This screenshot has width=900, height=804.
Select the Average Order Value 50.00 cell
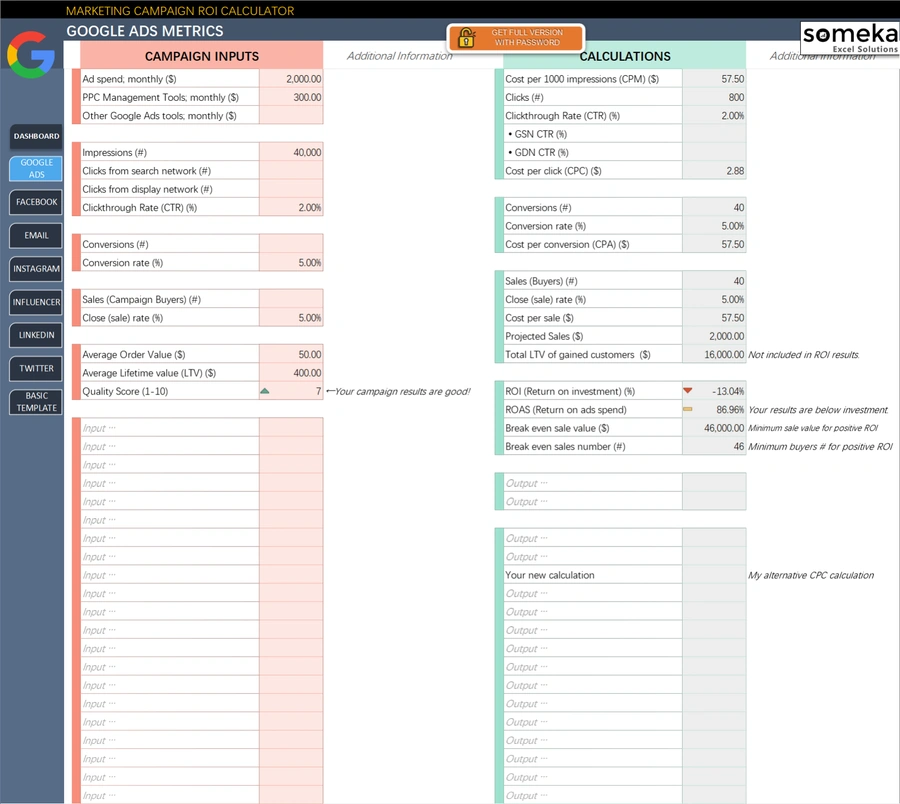291,354
